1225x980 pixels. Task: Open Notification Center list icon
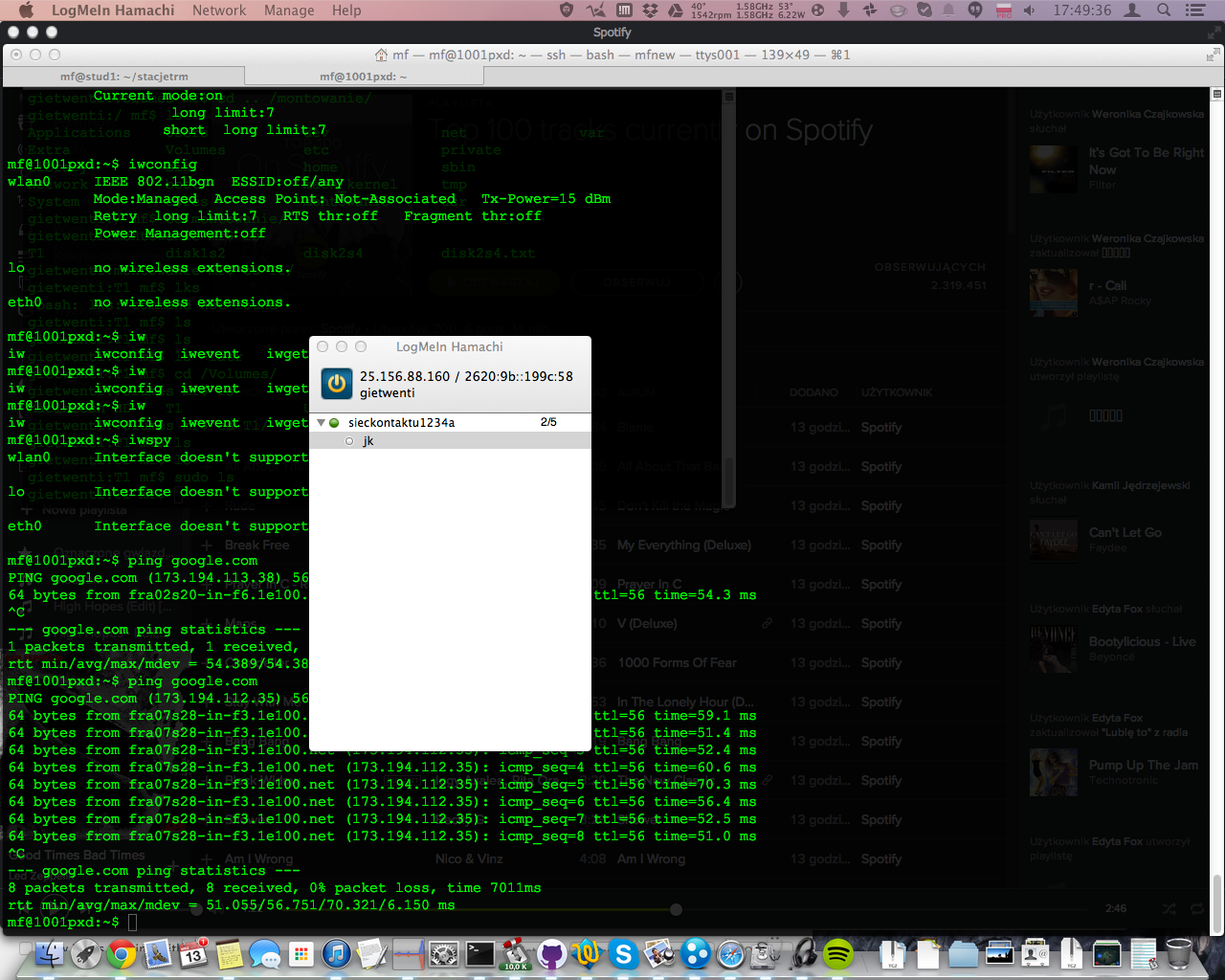pyautogui.click(x=1195, y=11)
